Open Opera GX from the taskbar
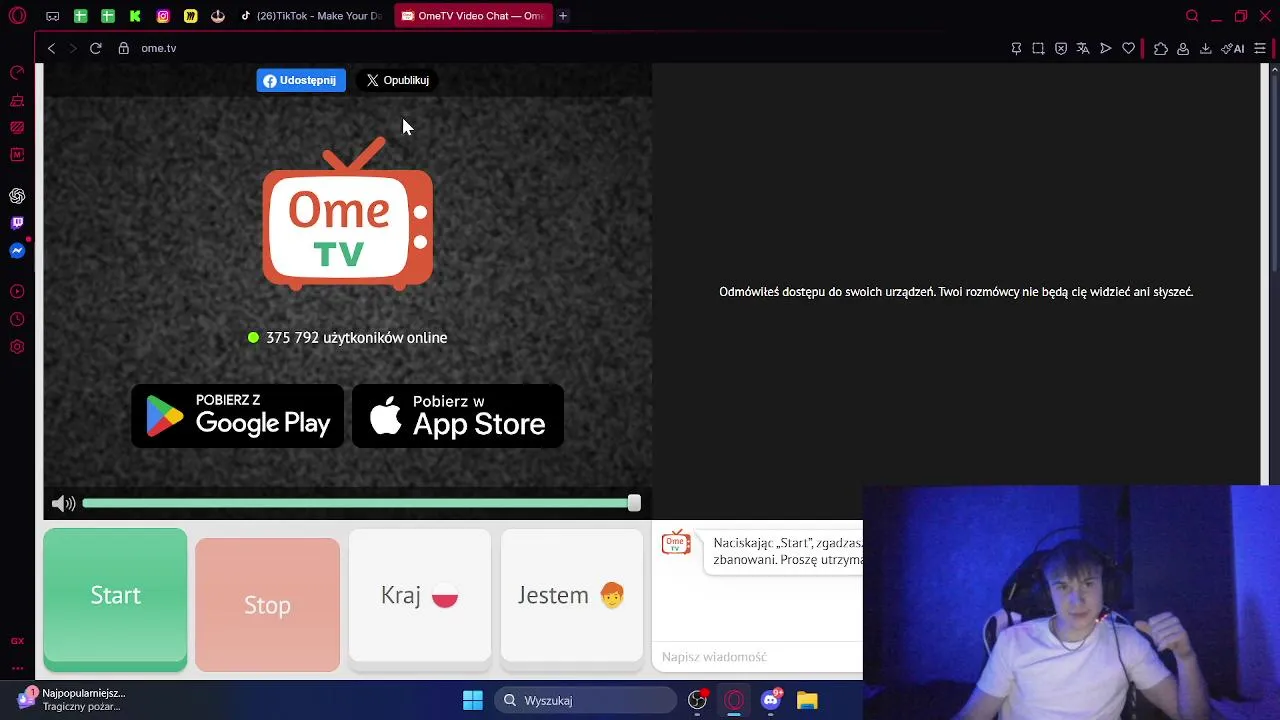Image resolution: width=1280 pixels, height=720 pixels. (734, 700)
